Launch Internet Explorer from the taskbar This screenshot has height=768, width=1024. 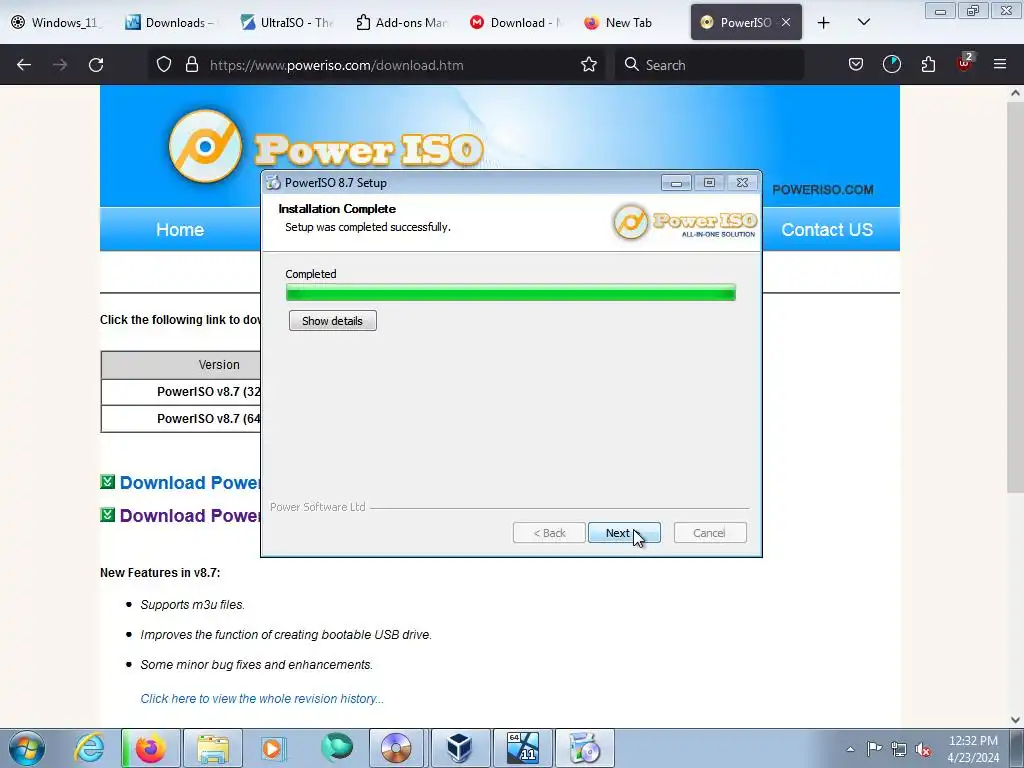89,748
